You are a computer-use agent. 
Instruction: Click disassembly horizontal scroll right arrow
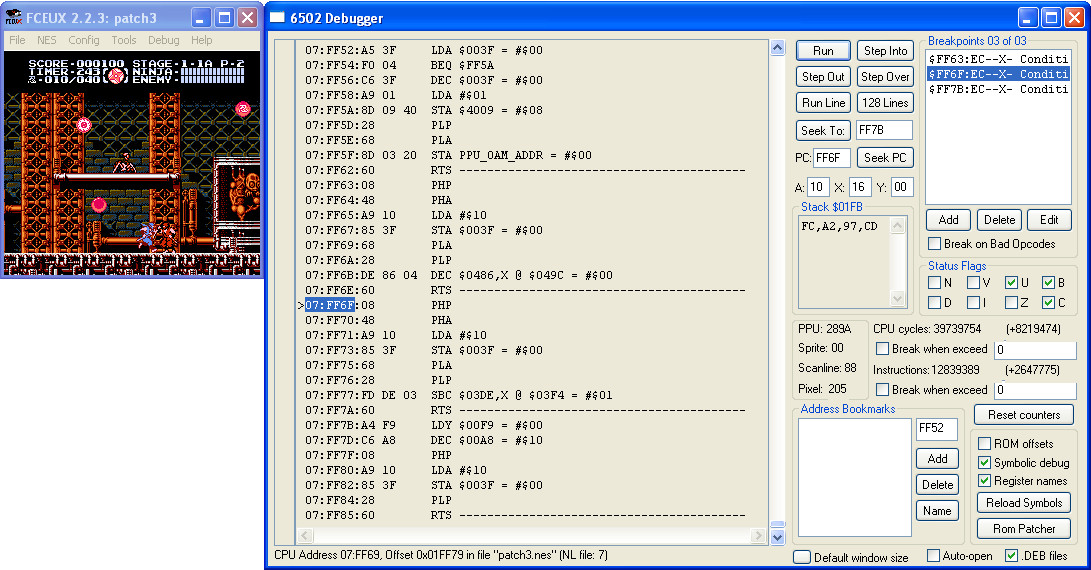click(758, 536)
